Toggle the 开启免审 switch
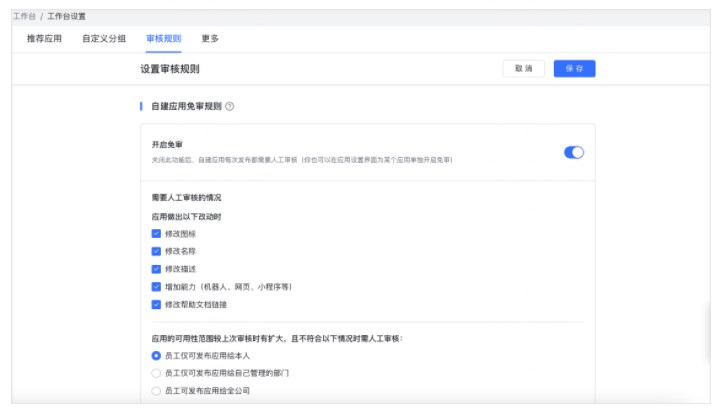Image resolution: width=724 pixels, height=410 pixels. (x=574, y=152)
